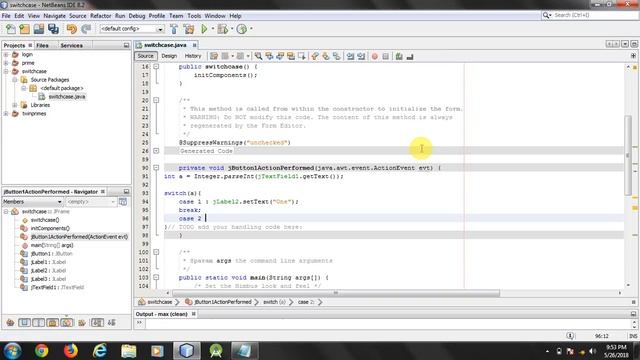The image size is (640, 360).
Task: Click the switchcase breadcrumb item
Action: coord(160,302)
